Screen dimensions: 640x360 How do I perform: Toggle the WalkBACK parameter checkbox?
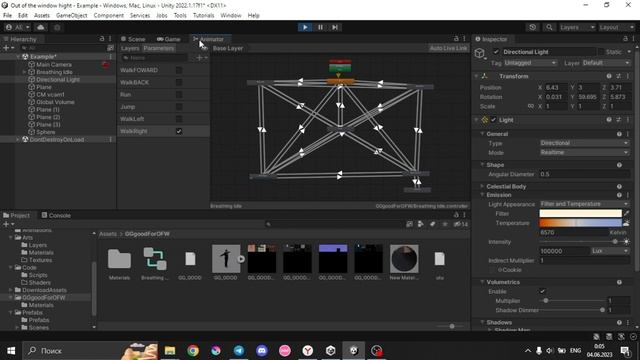tap(179, 82)
